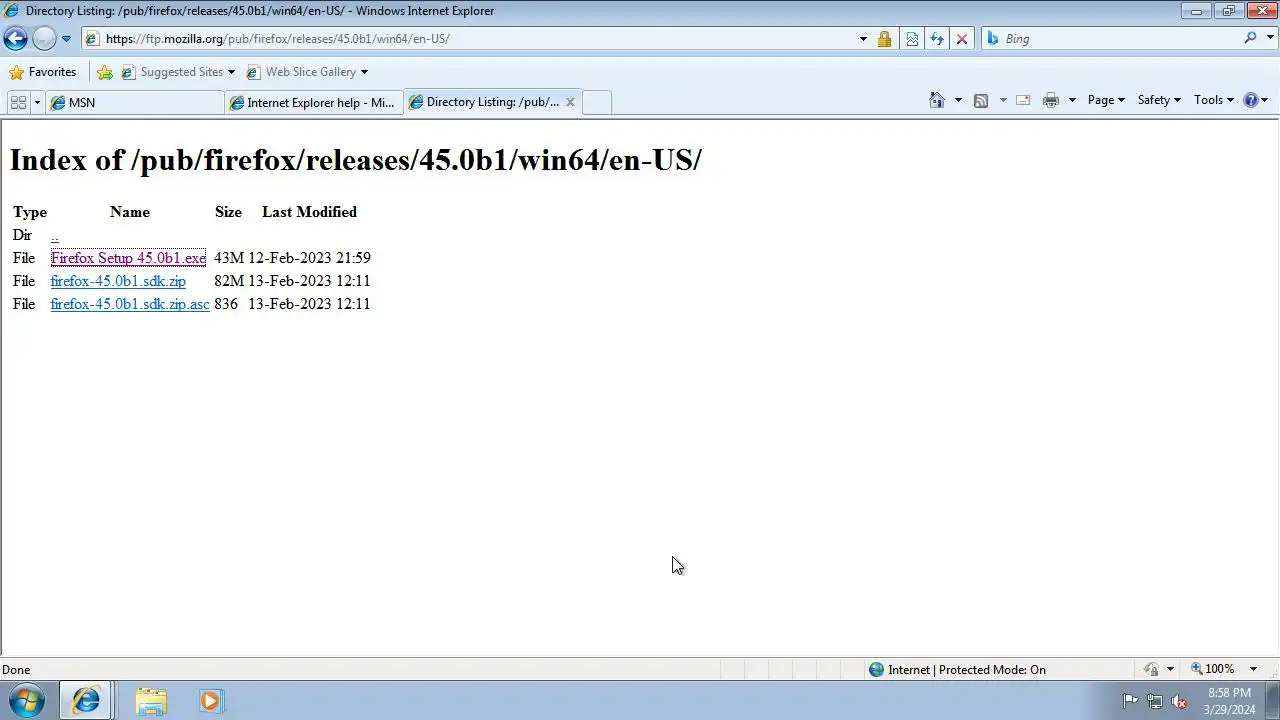
Task: Open firefox-45.0b1.sdk.zip link
Action: point(118,281)
